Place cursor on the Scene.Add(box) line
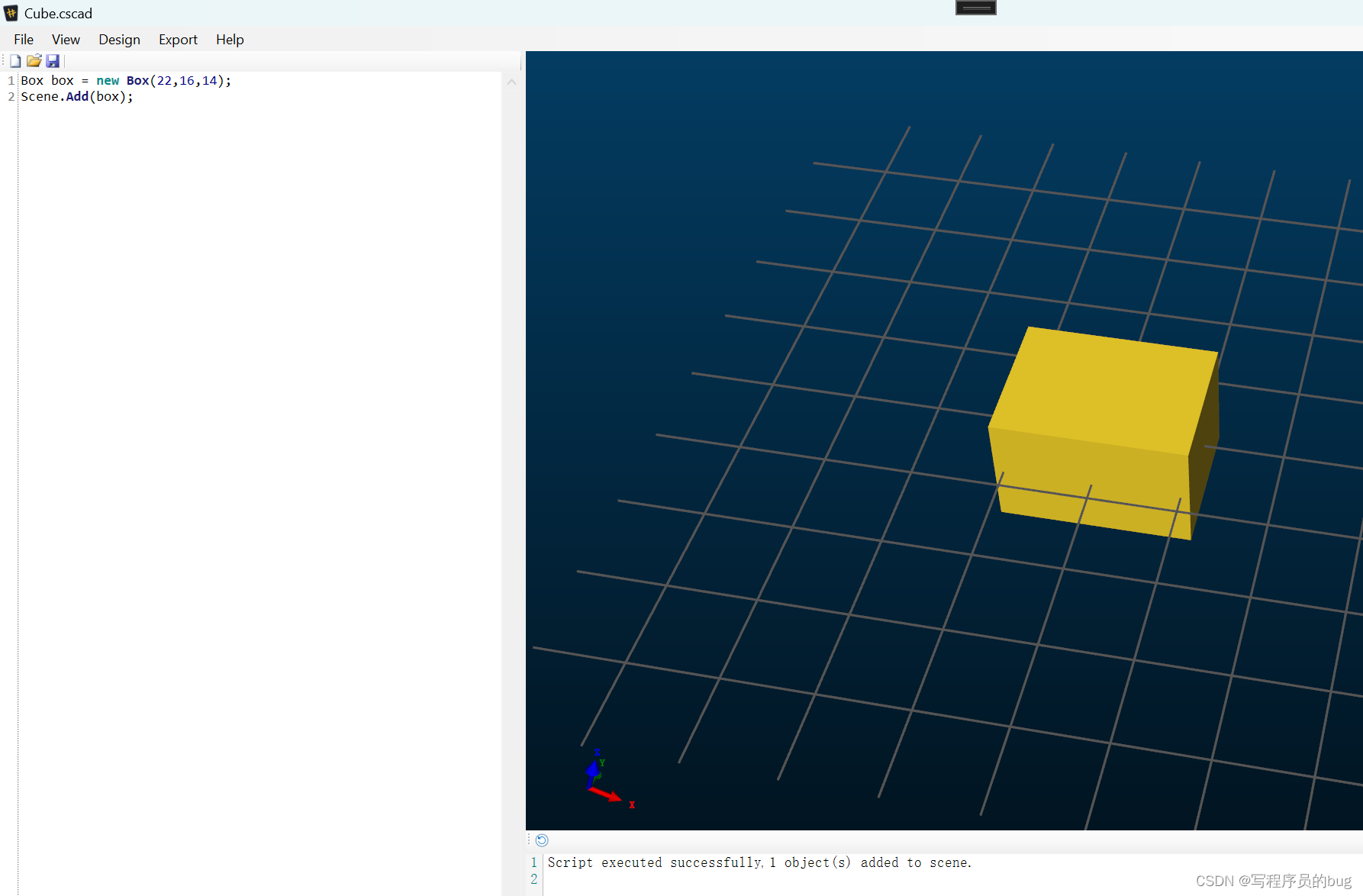 click(x=76, y=96)
